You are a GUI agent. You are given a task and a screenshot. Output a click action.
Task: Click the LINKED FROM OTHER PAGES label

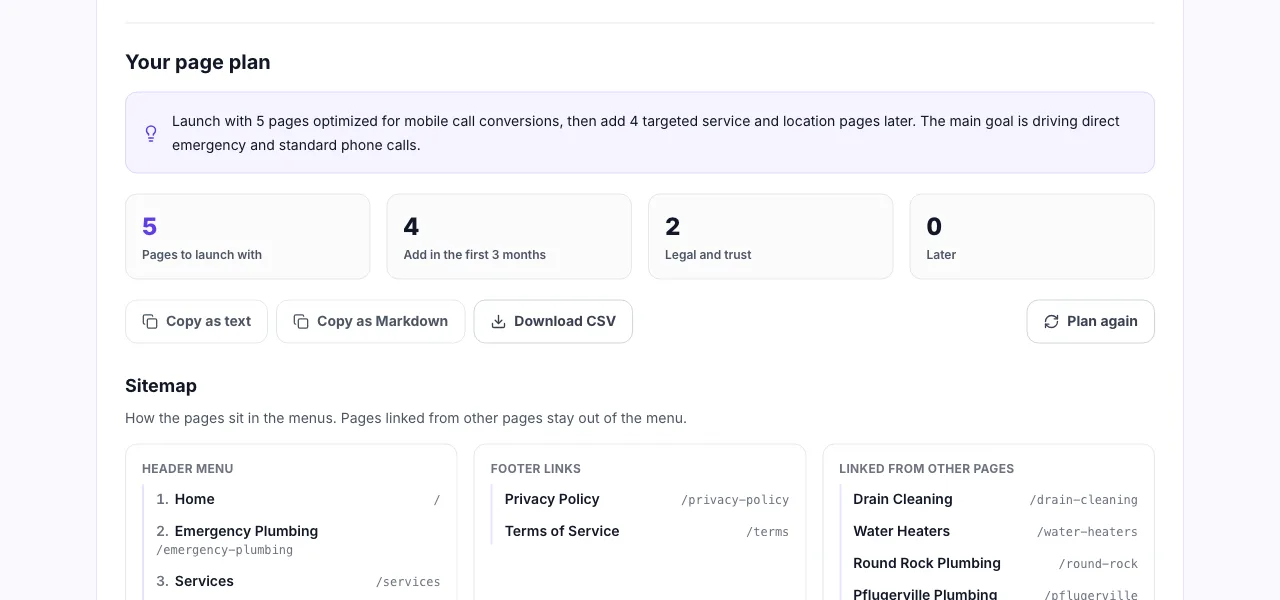coord(927,469)
